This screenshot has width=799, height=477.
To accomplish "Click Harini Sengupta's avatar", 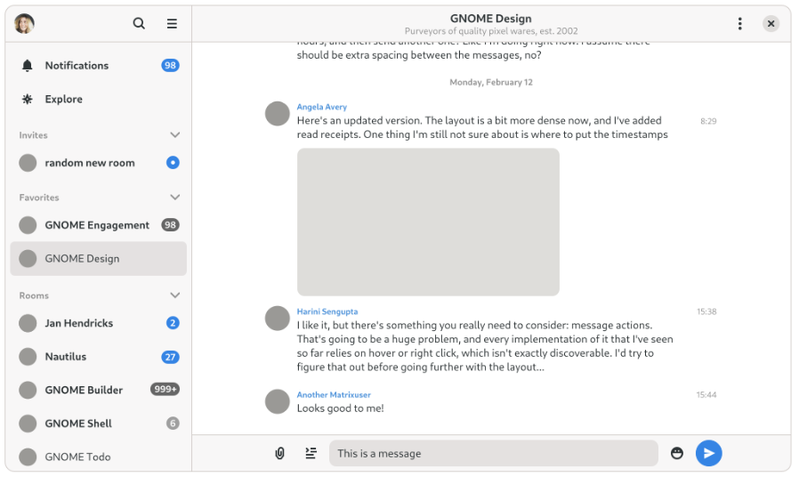I will tap(277, 318).
